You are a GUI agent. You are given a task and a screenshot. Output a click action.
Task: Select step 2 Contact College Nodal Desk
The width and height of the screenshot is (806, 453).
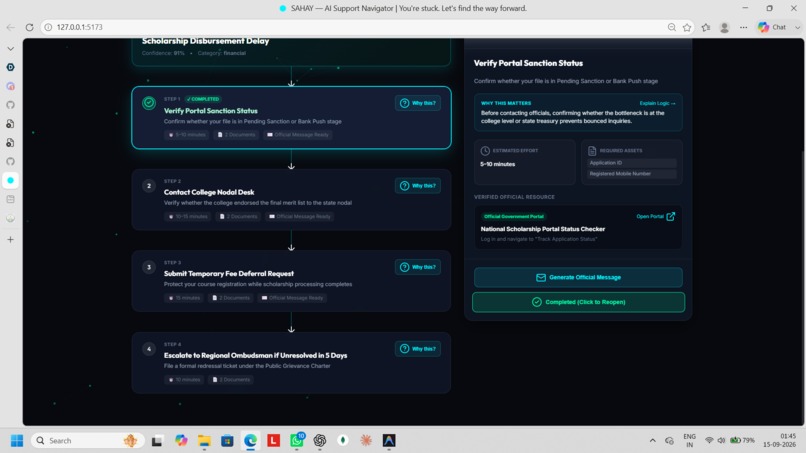pyautogui.click(x=291, y=200)
